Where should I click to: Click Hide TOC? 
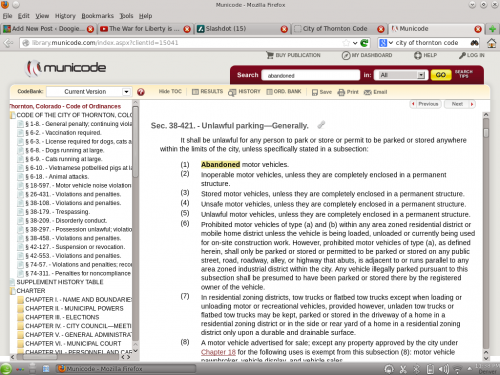(x=170, y=91)
